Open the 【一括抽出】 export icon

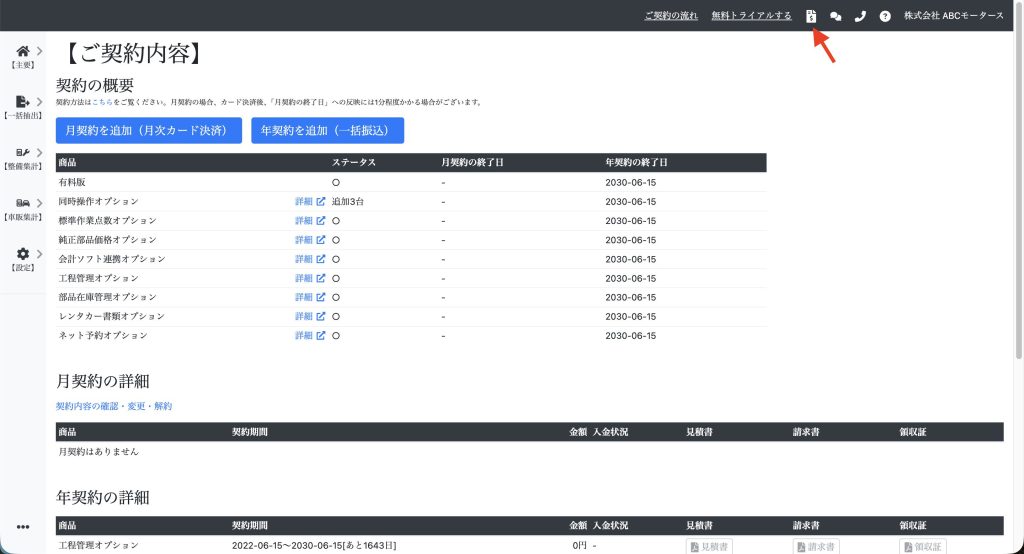tap(23, 101)
